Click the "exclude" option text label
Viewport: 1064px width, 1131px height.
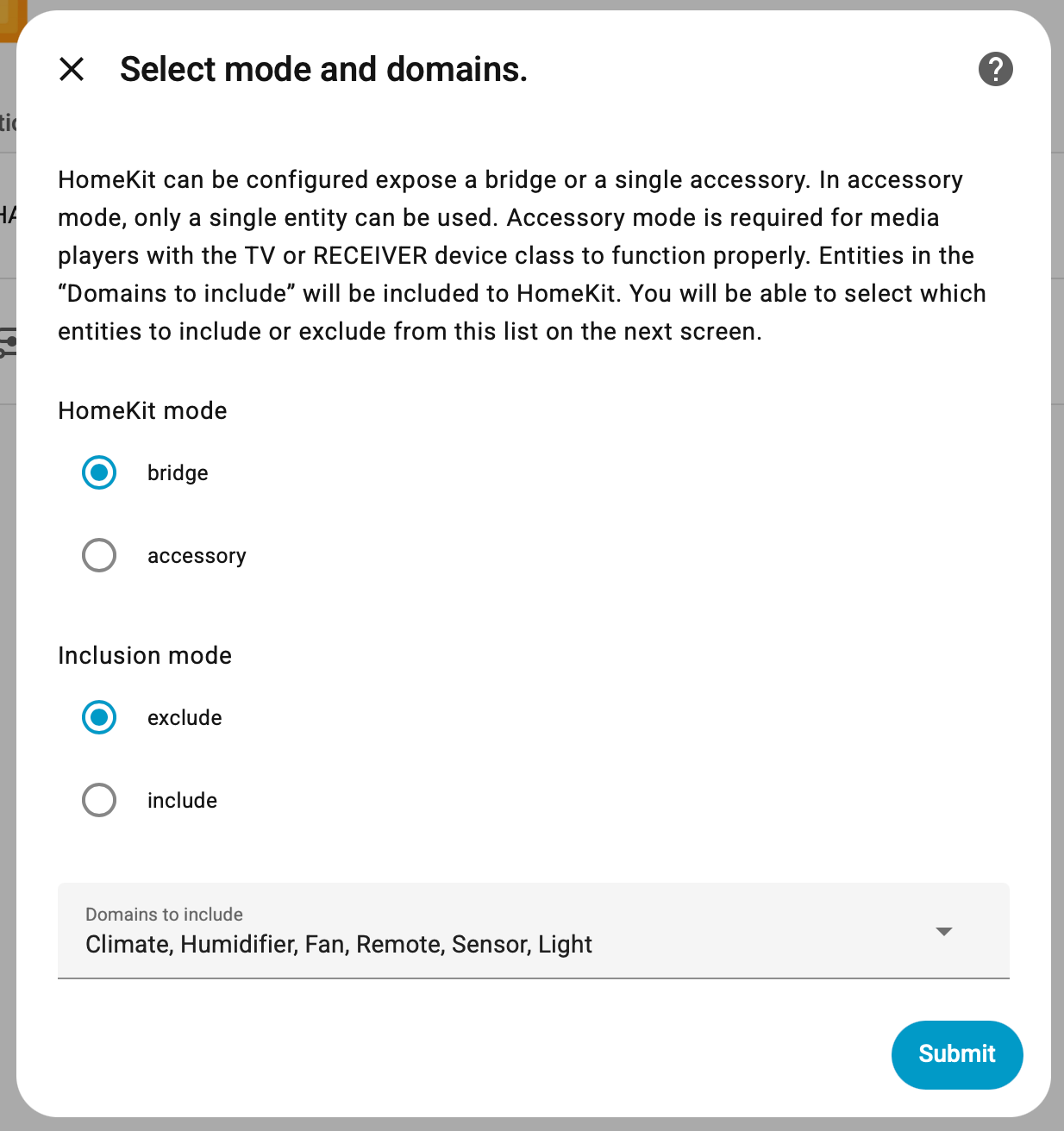(x=185, y=718)
